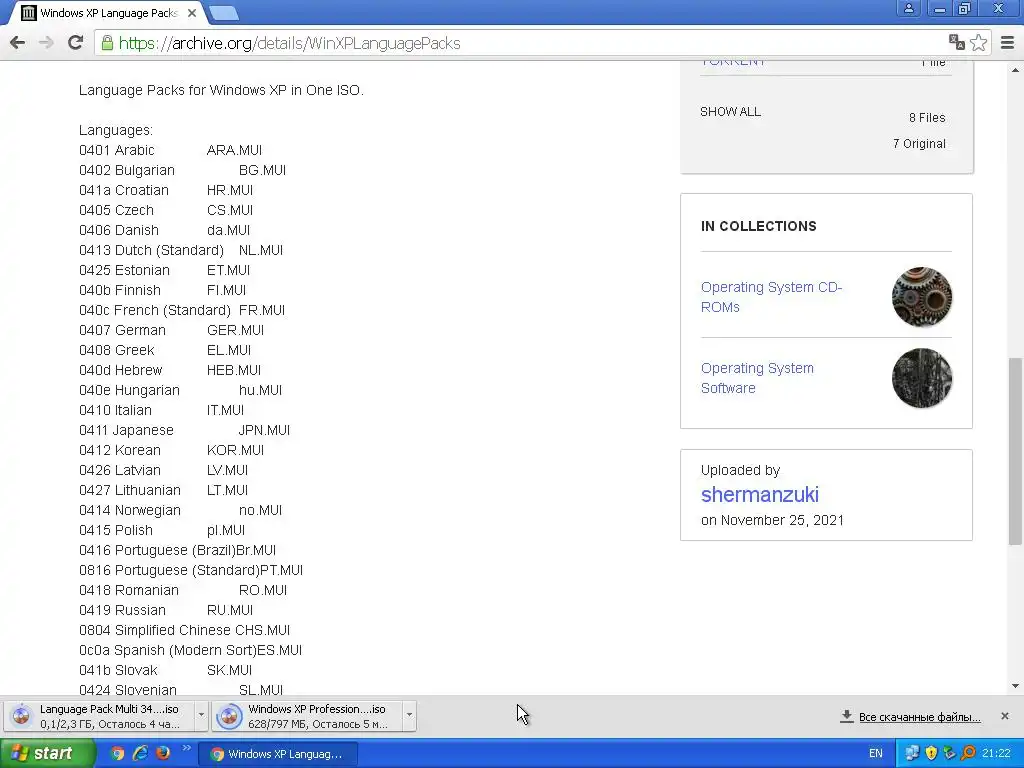The image size is (1024, 768).
Task: Click the tray icon left of the orange magnifier
Action: [950, 754]
